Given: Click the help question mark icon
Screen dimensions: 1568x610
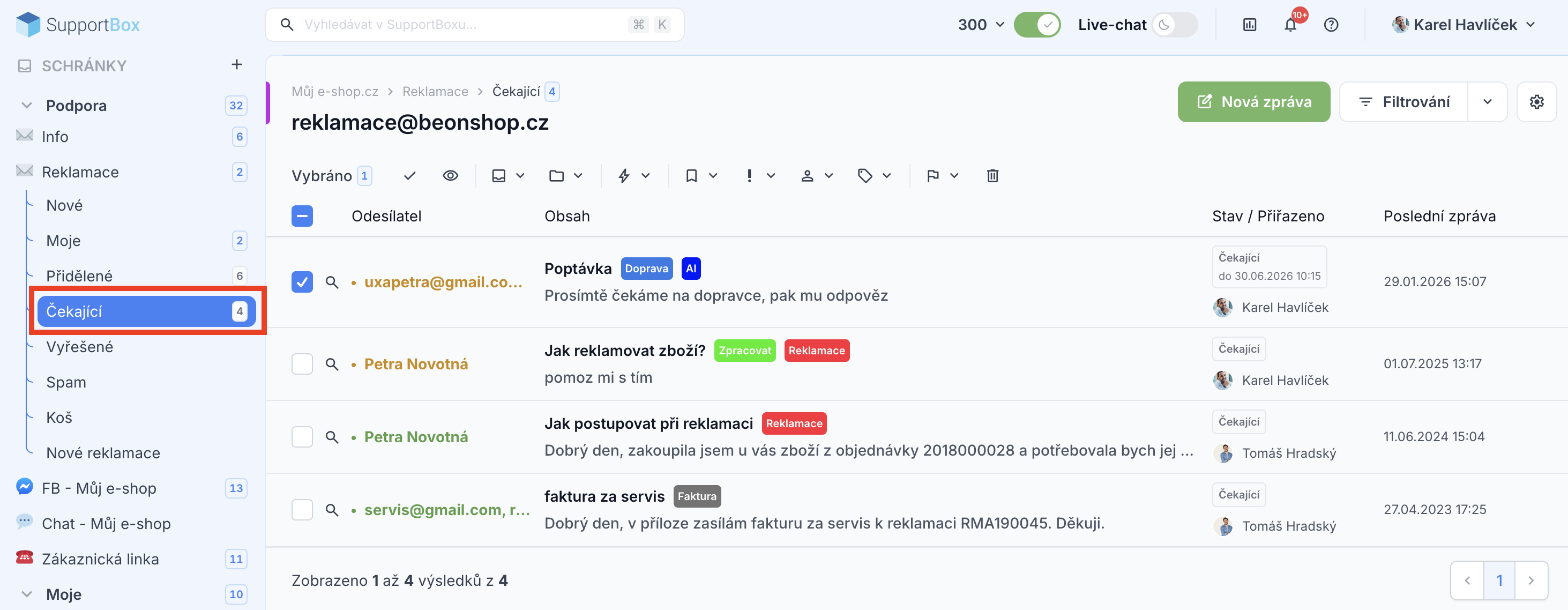Looking at the screenshot, I should click(1331, 25).
